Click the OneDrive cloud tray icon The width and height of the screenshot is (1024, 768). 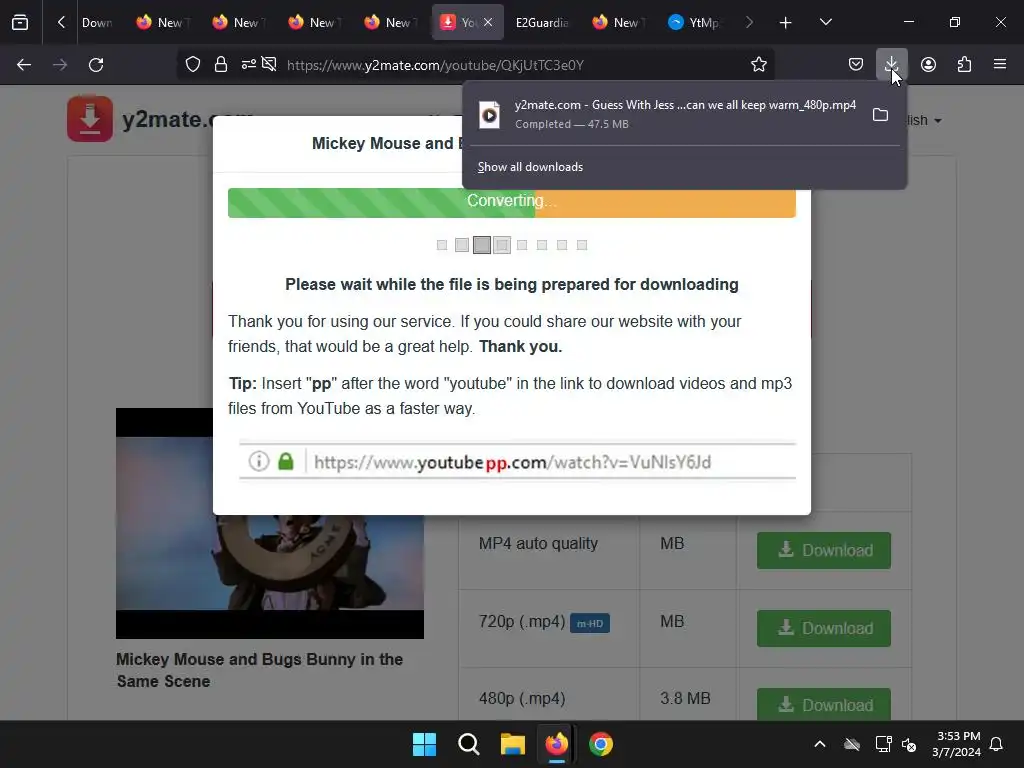[x=852, y=744]
